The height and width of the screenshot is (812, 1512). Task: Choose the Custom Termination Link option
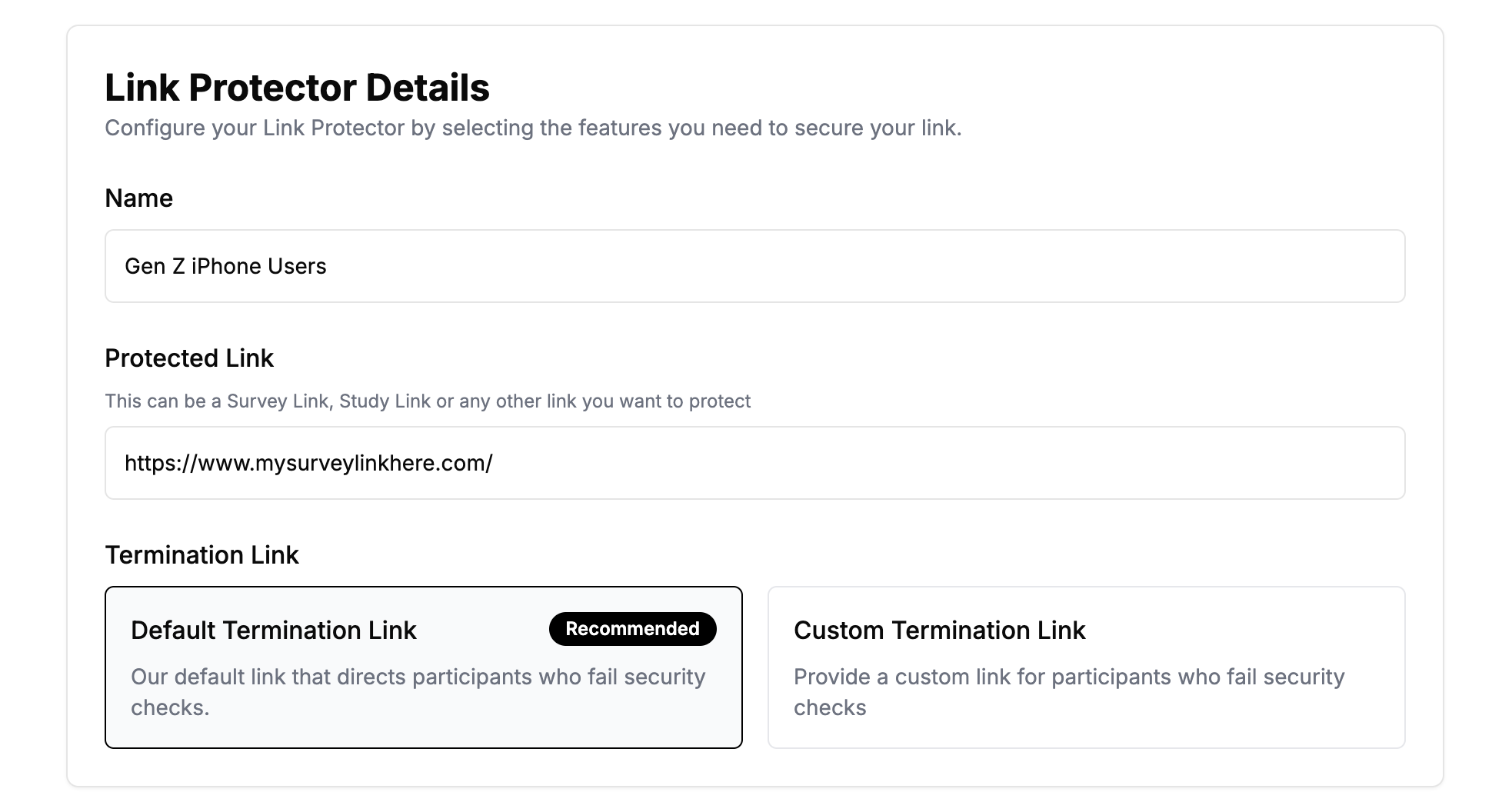(x=1086, y=667)
